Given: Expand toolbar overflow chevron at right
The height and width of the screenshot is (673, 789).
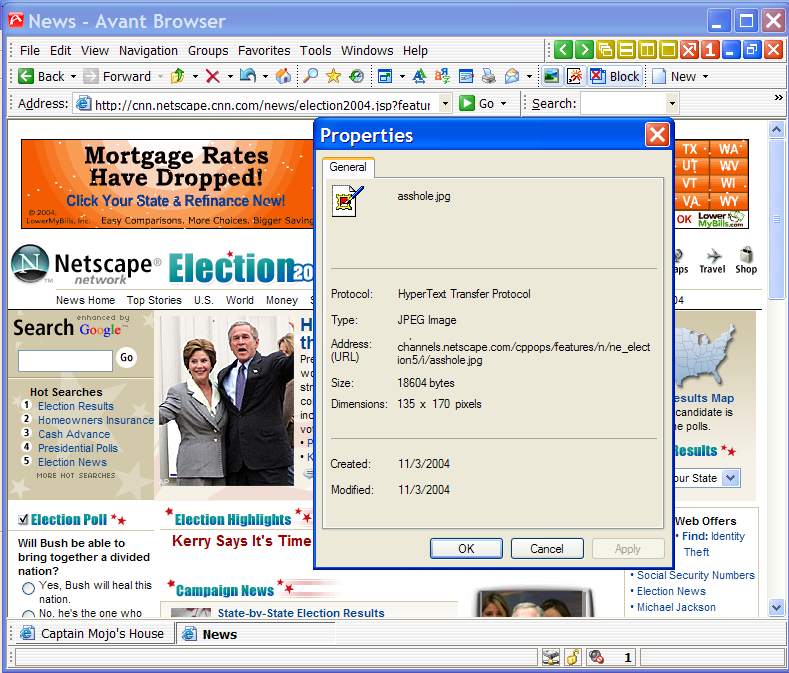Looking at the screenshot, I should pyautogui.click(x=778, y=98).
